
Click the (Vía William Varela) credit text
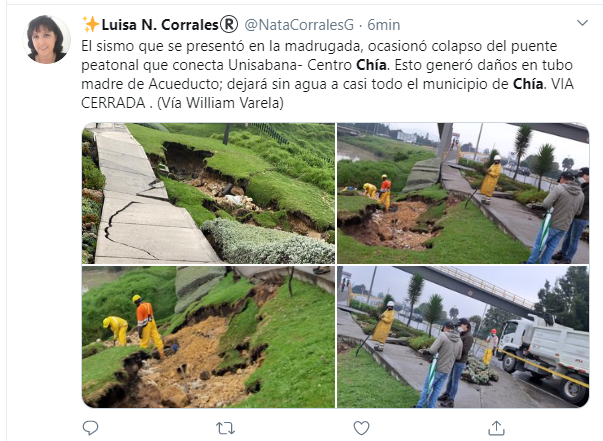(x=220, y=103)
